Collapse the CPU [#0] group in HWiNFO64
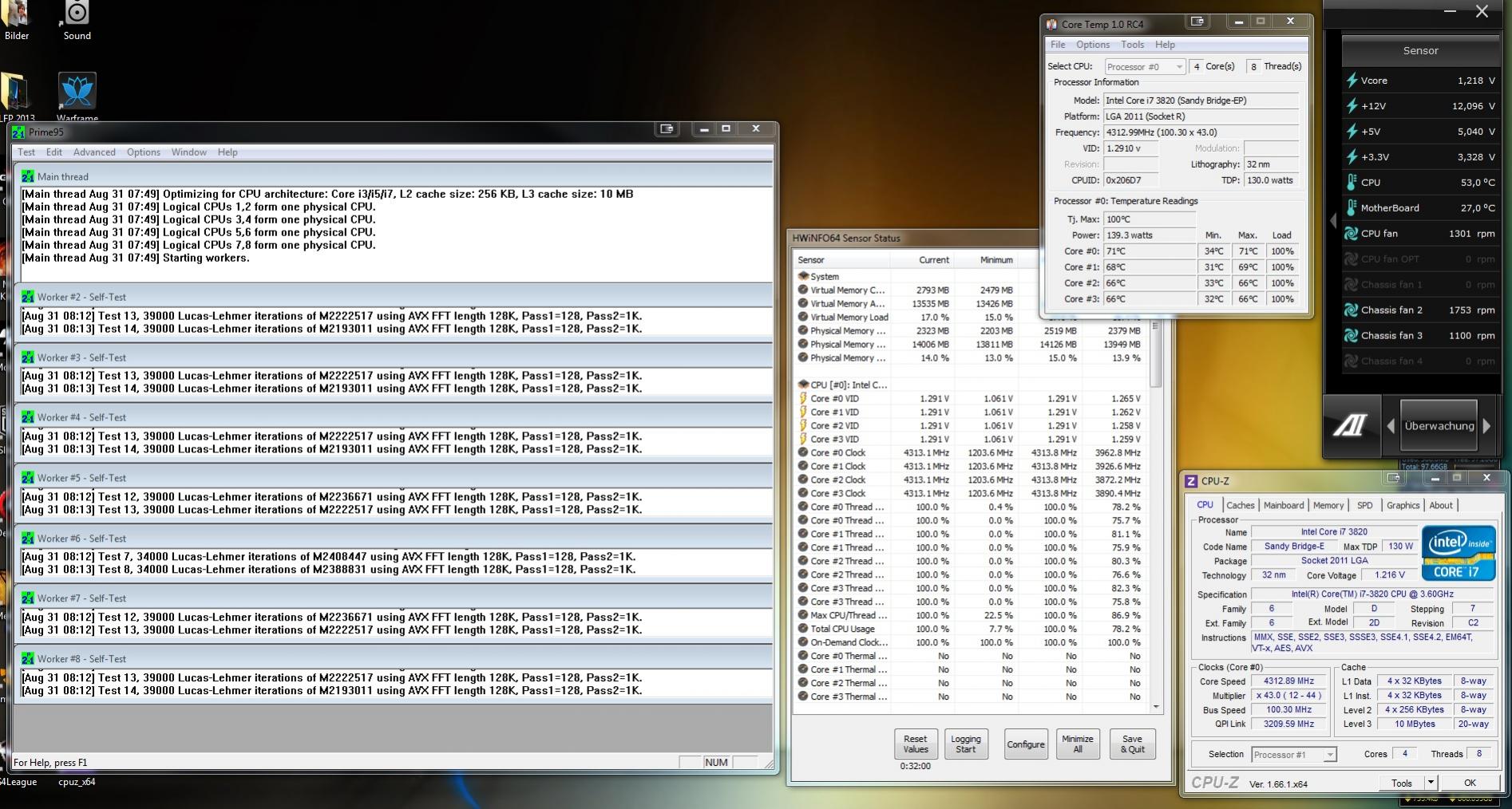1512x809 pixels. 803,385
